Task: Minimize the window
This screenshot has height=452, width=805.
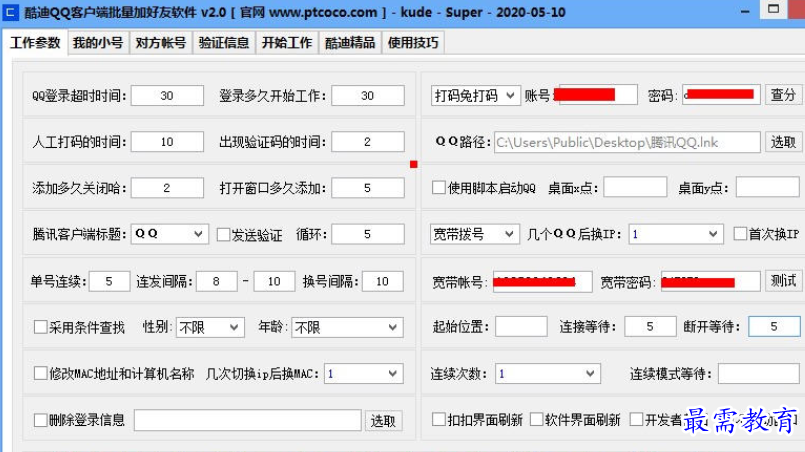Action: [745, 11]
